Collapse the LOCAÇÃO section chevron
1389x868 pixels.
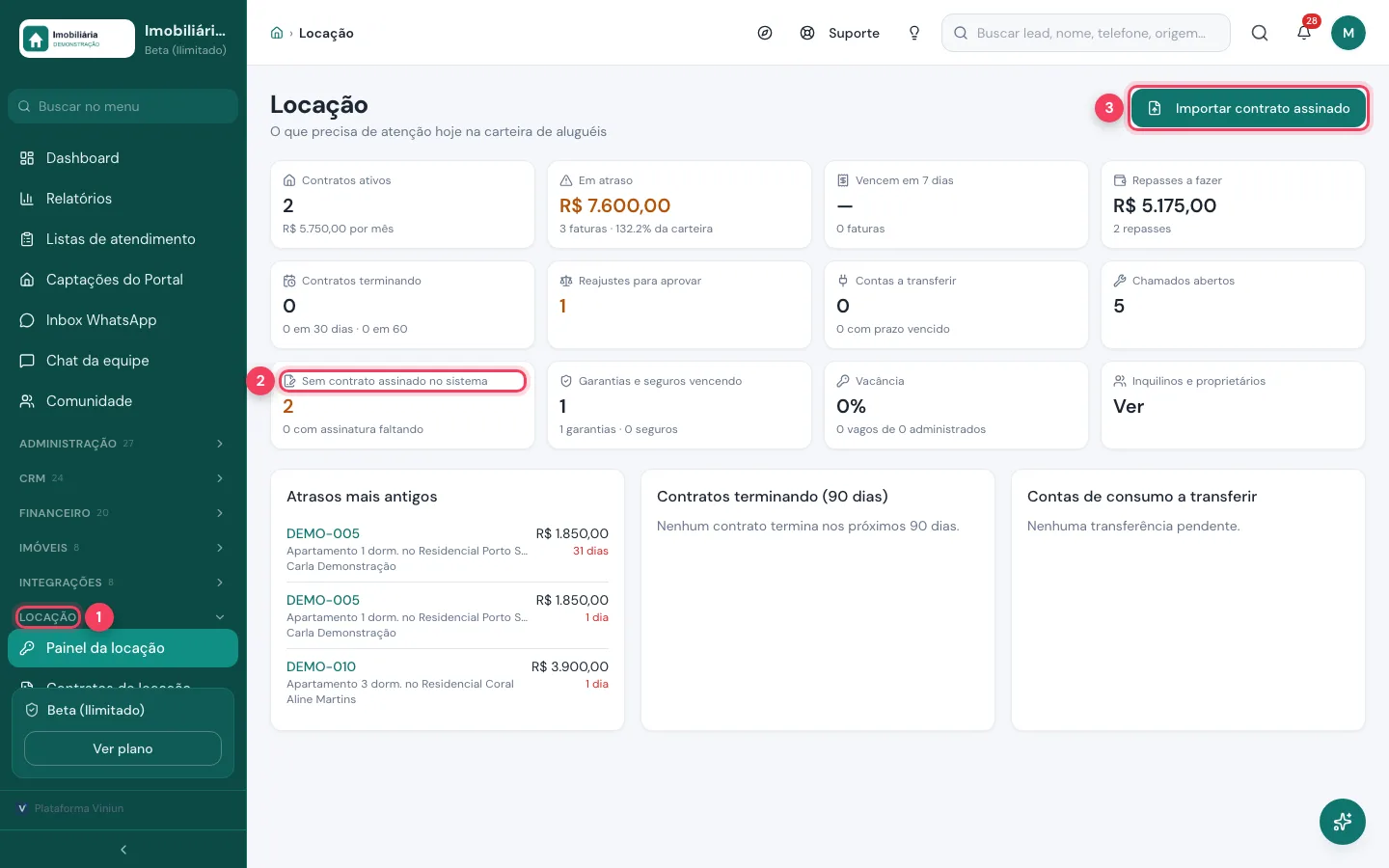(220, 617)
